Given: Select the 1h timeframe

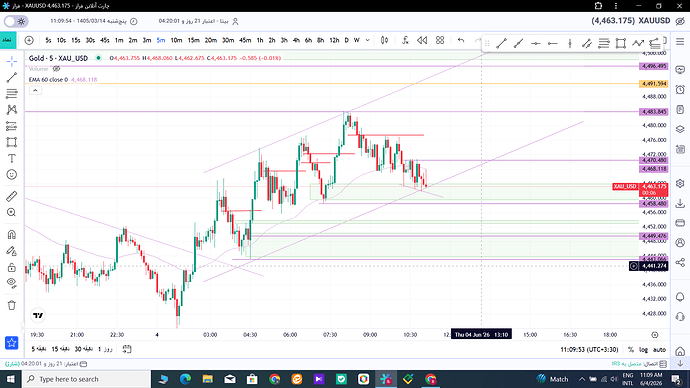Looking at the screenshot, I should click(x=260, y=40).
